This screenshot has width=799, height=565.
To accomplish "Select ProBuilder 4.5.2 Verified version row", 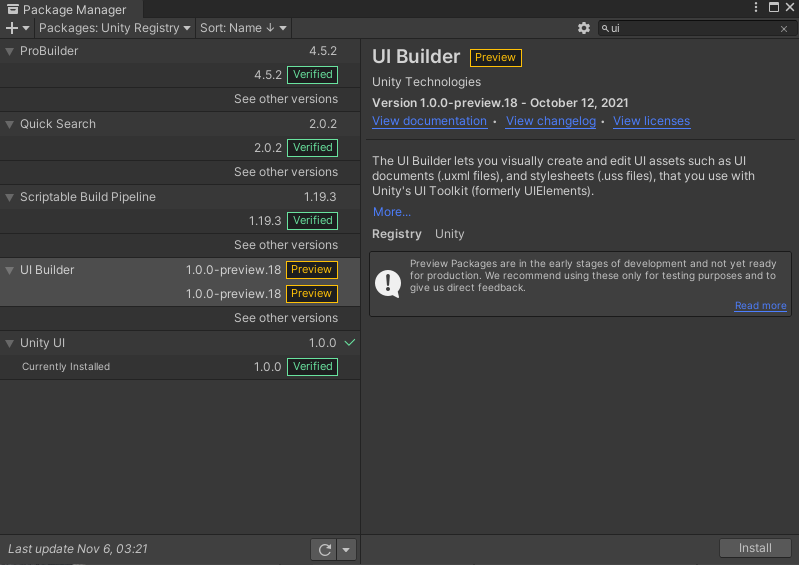I will click(180, 75).
